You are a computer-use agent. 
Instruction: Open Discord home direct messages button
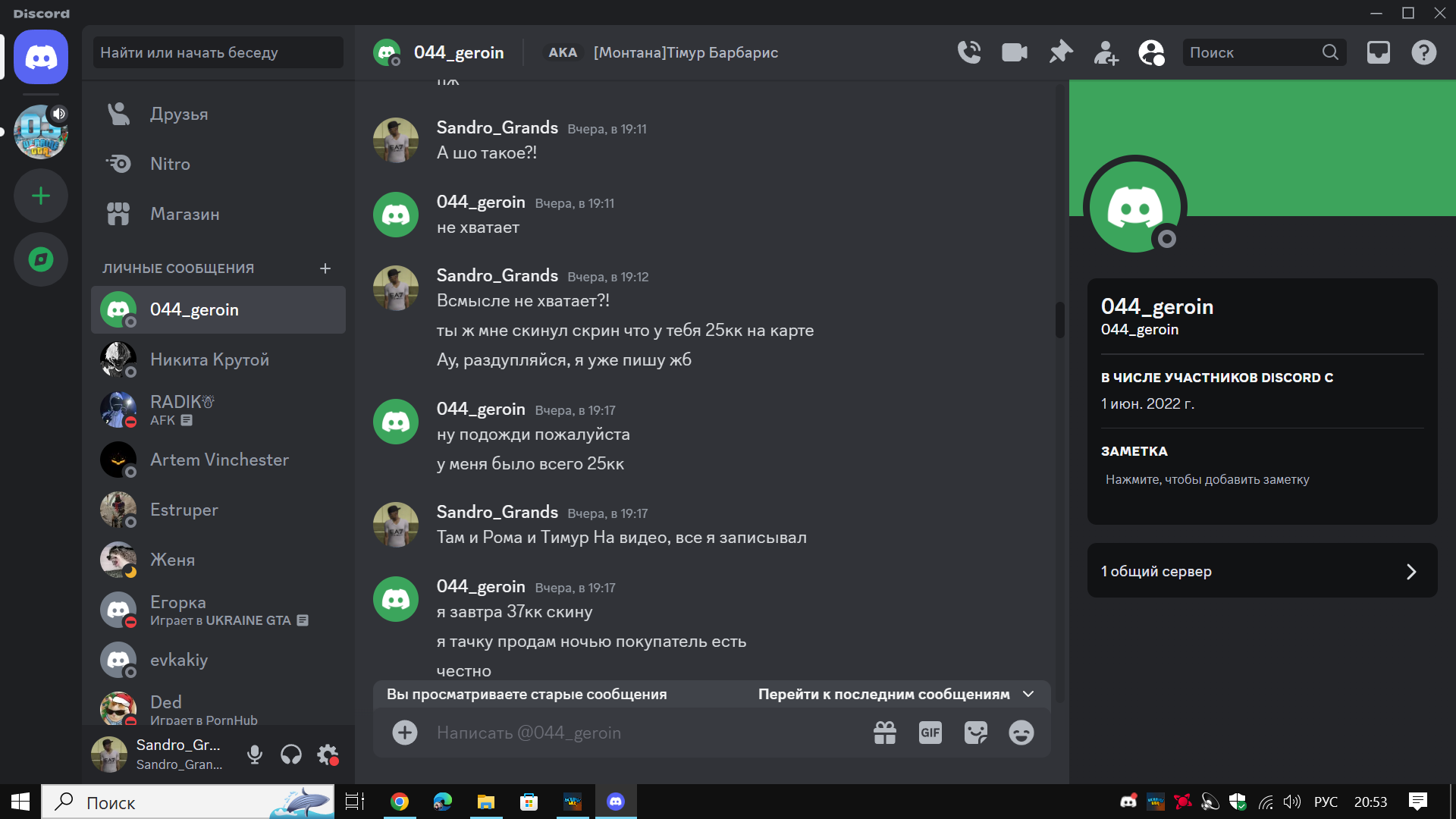pos(41,57)
